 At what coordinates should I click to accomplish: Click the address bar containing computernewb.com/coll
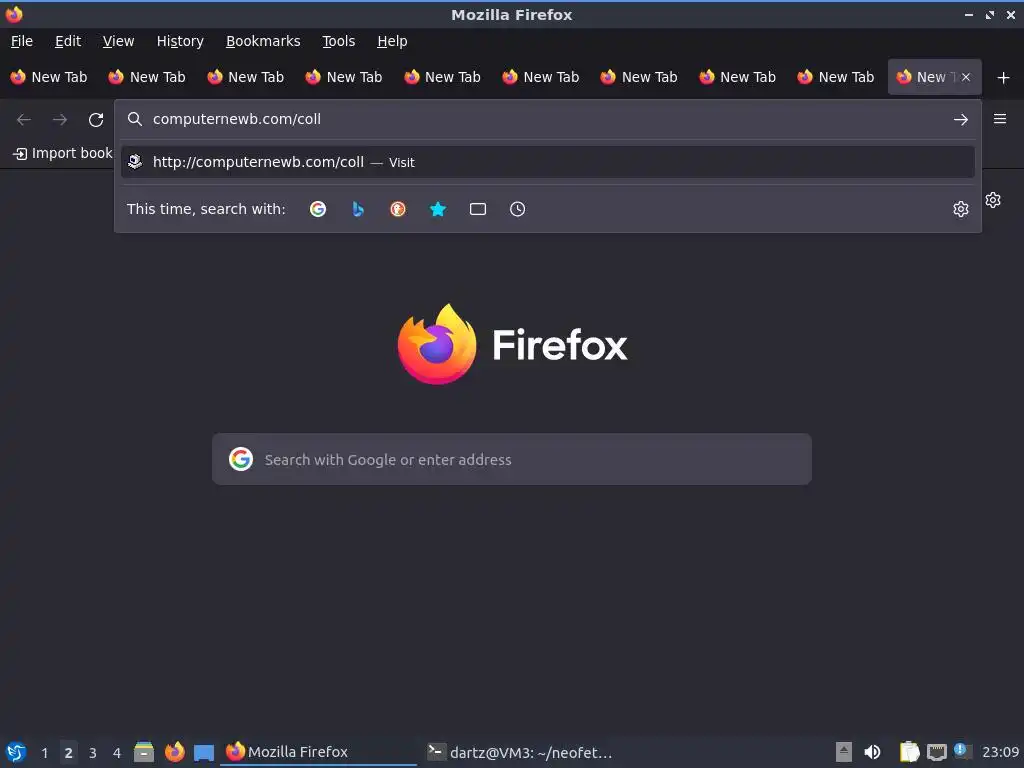[547, 119]
